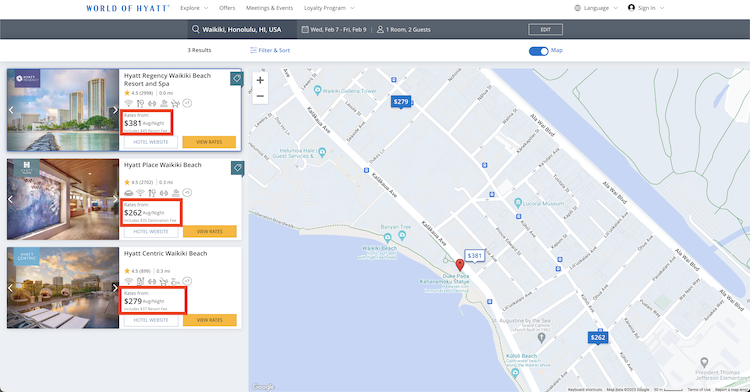The image size is (750, 392).
Task: Open Hyatt Centric Waikiki Beach title
Action: pos(165,253)
